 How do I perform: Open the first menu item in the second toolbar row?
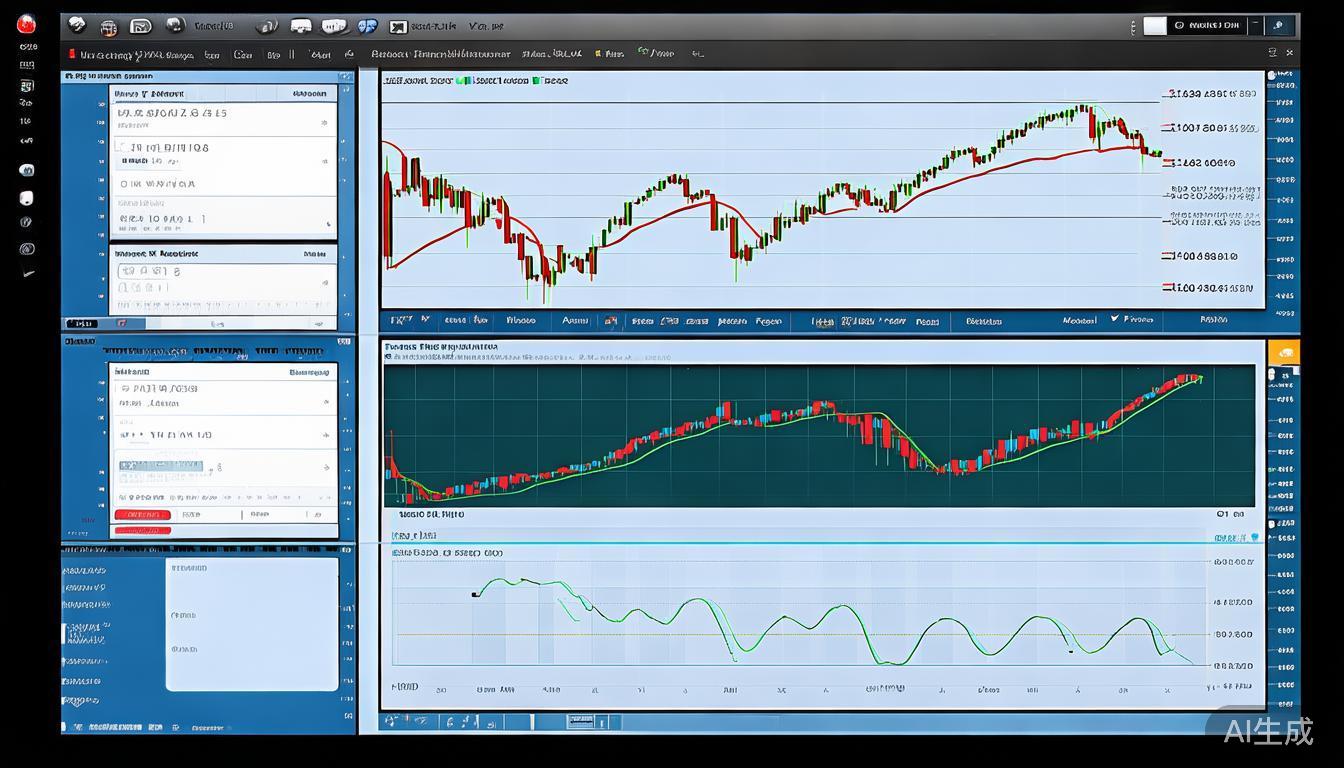pyautogui.click(x=130, y=54)
